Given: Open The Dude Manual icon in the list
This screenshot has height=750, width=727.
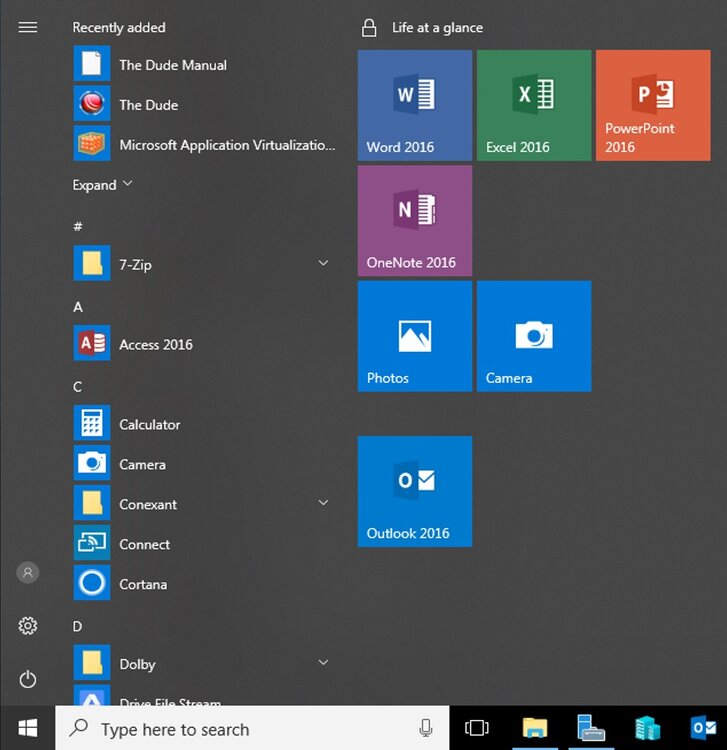Looking at the screenshot, I should tap(92, 63).
